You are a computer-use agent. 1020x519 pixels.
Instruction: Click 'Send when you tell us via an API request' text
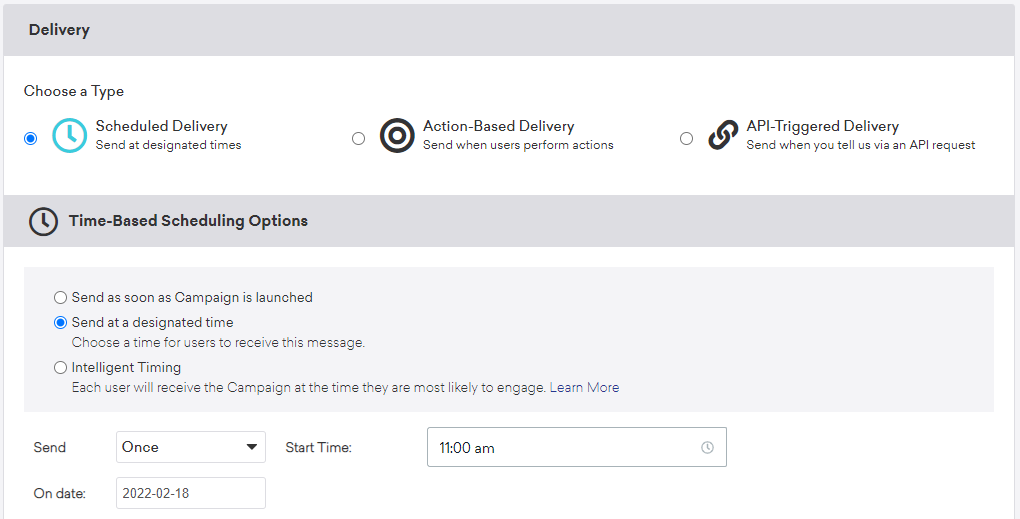pos(860,145)
